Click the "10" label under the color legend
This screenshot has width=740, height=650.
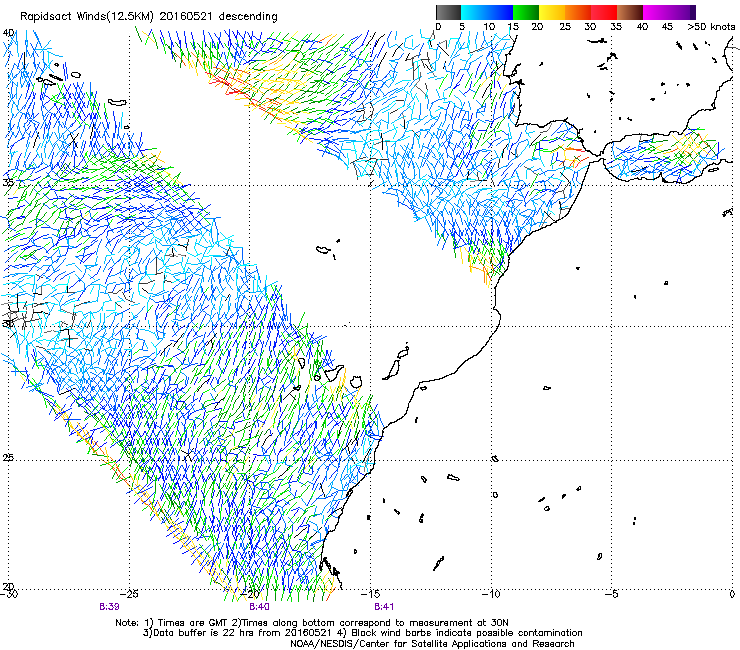point(489,27)
